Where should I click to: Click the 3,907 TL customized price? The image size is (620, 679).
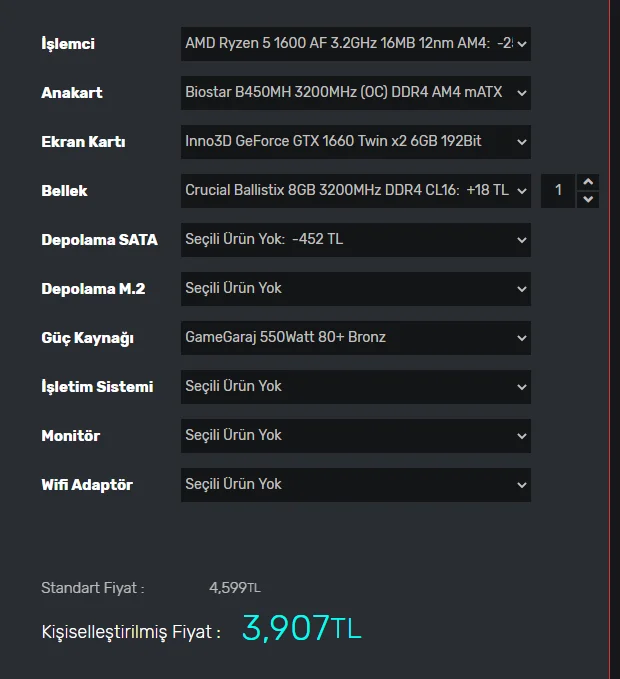(301, 629)
